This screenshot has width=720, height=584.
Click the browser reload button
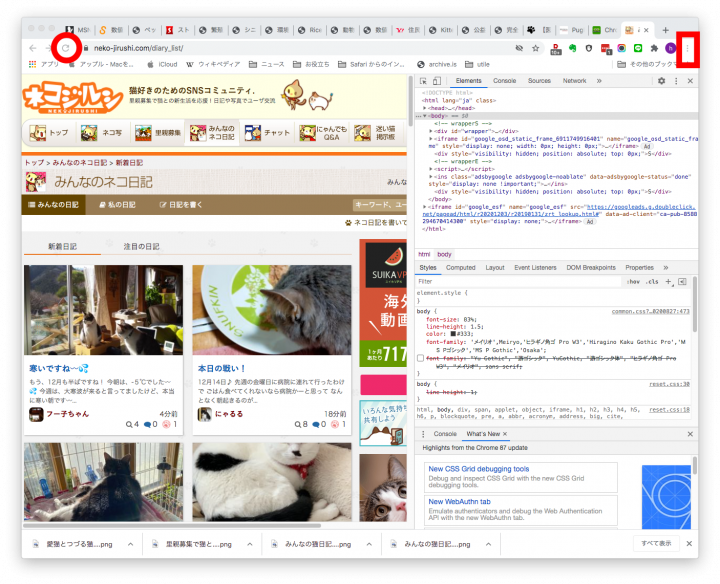[x=66, y=48]
